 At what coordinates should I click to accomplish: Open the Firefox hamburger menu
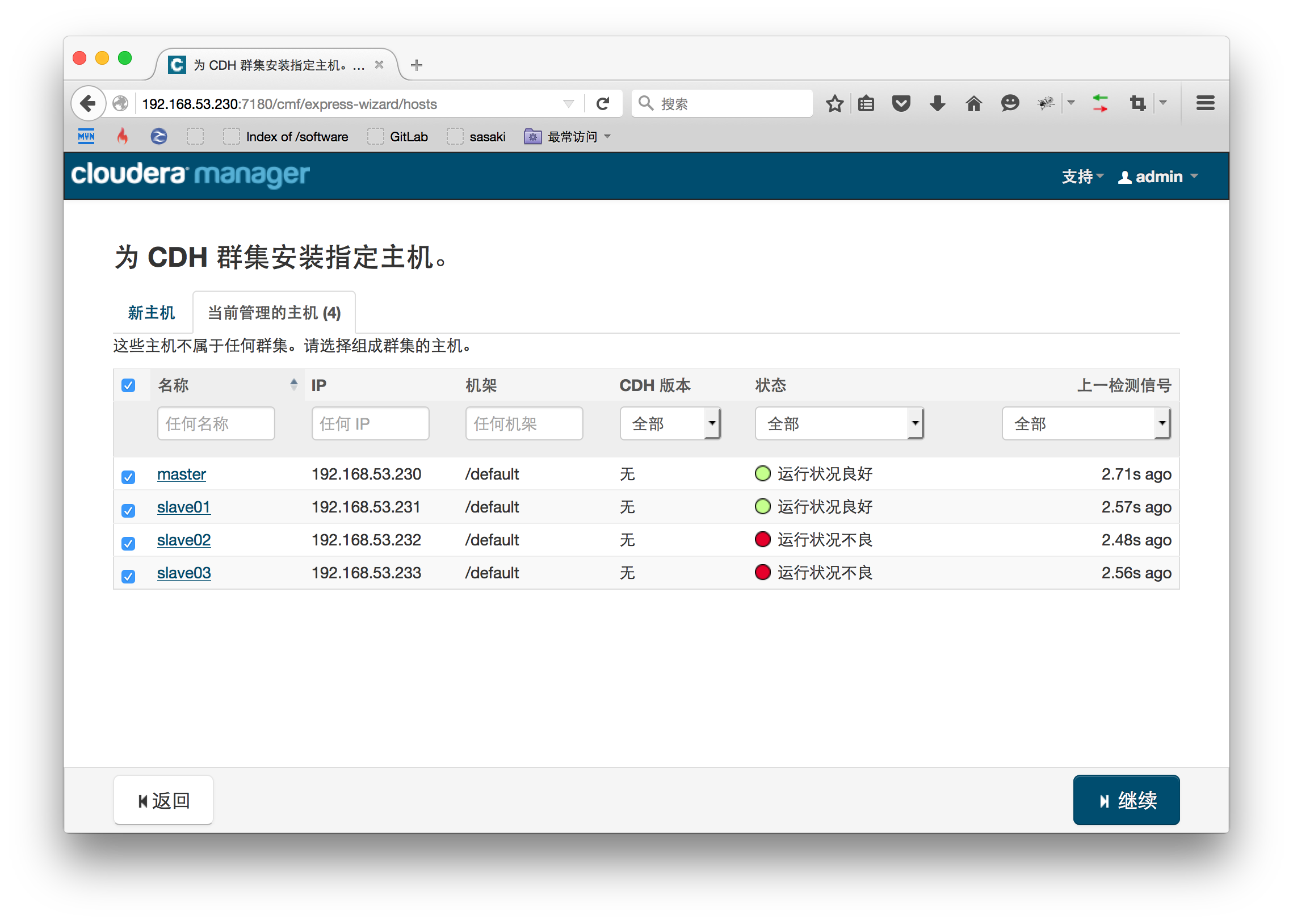[x=1205, y=103]
